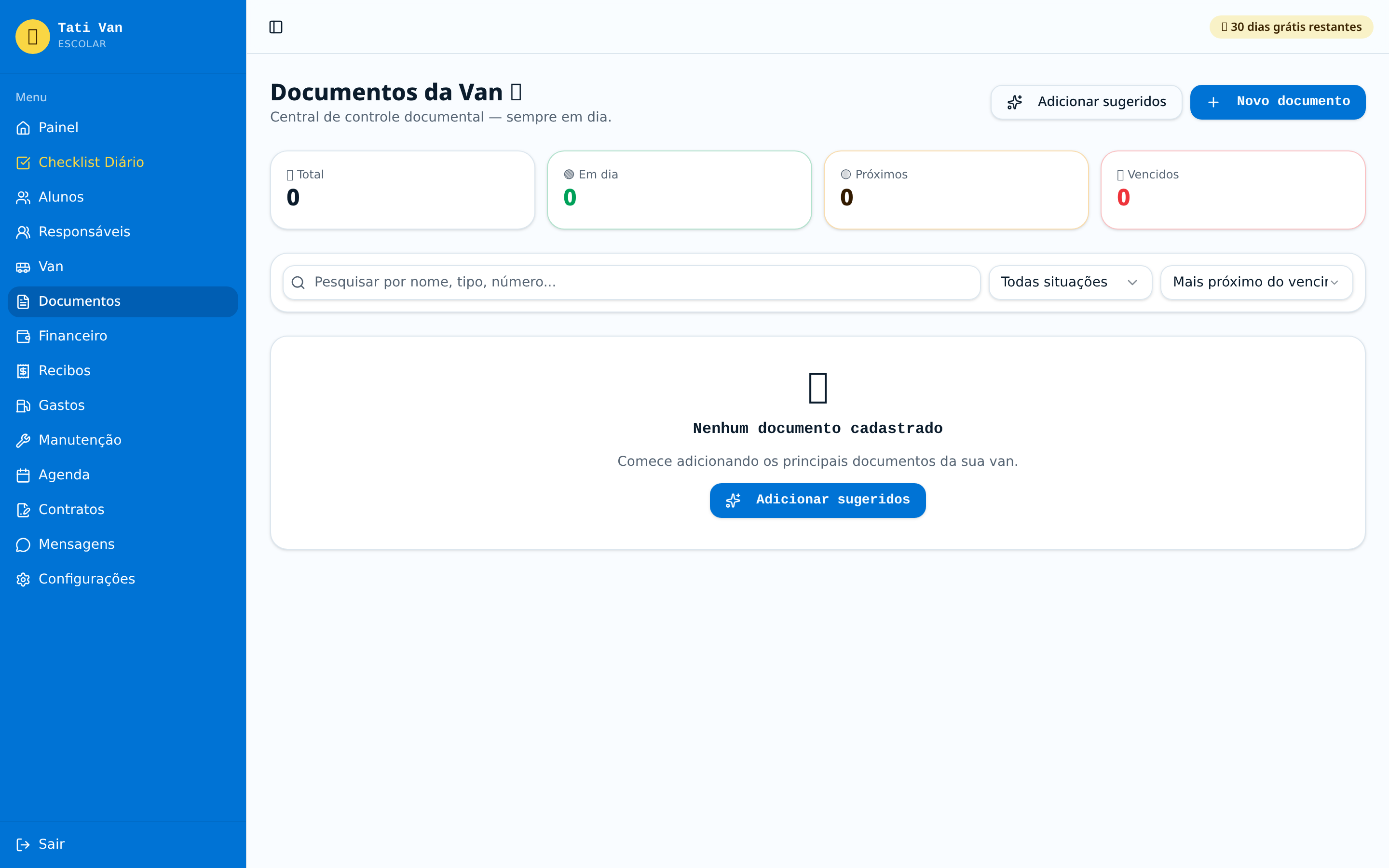Open Configurações link in sidebar

point(123,579)
